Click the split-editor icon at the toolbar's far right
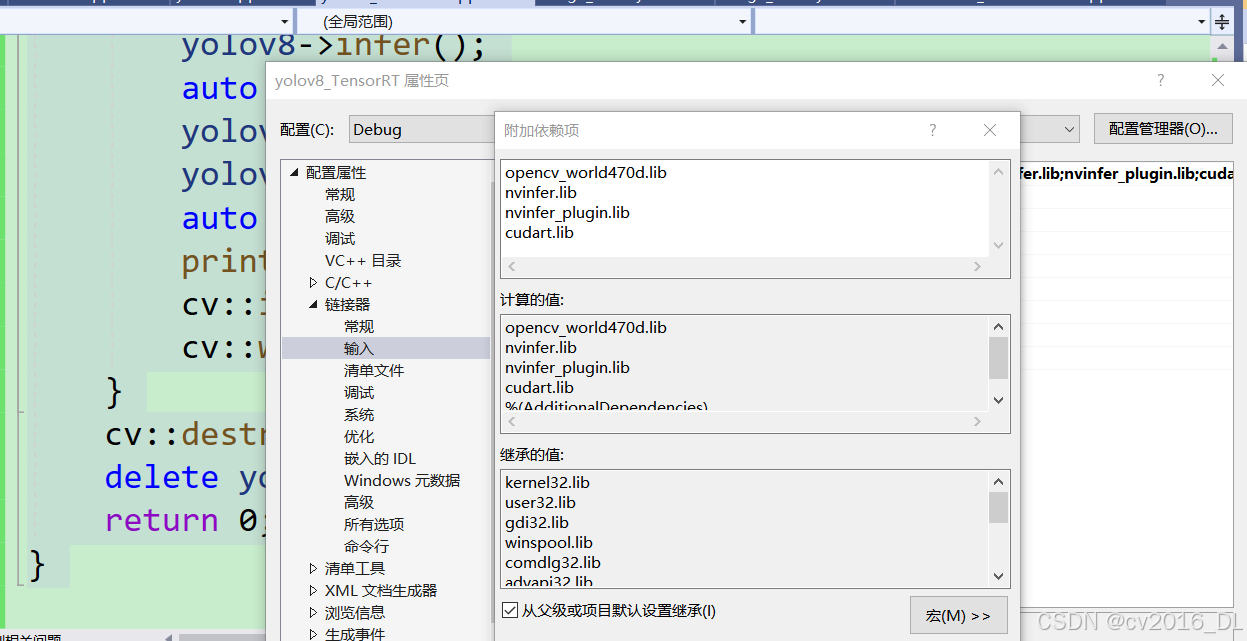 click(x=1222, y=20)
